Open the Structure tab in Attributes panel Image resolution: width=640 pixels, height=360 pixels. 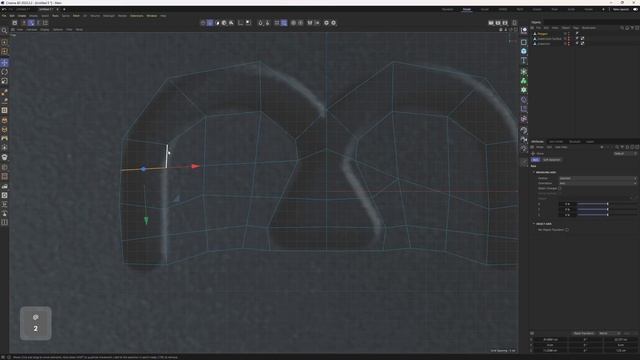coord(575,142)
